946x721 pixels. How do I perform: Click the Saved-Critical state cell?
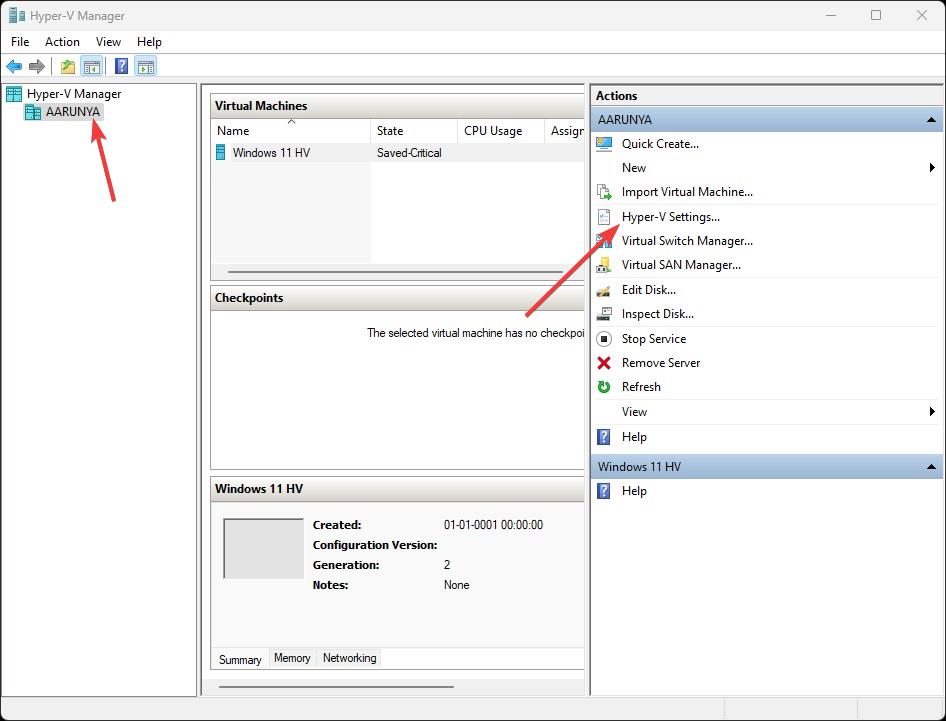tap(409, 153)
